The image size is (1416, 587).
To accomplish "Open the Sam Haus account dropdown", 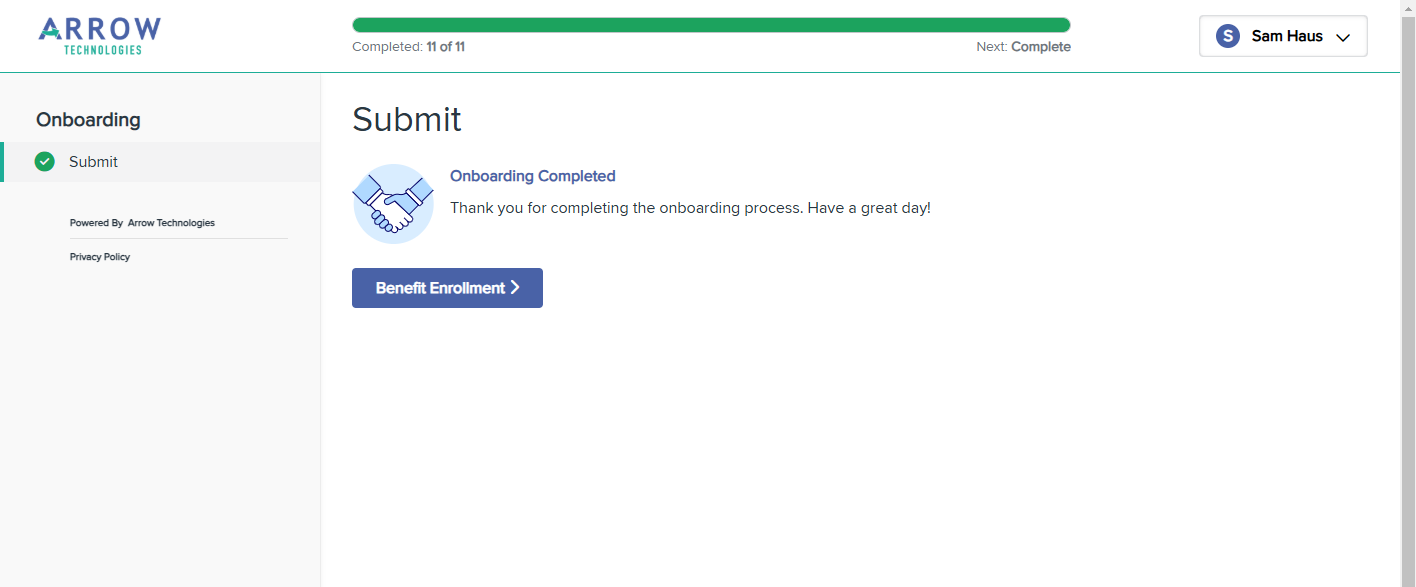I will point(1283,35).
